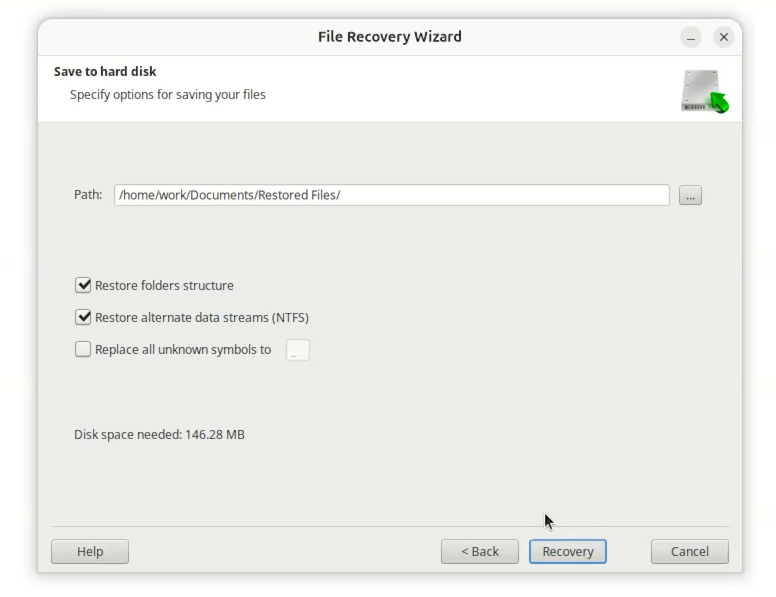Click the 'Save to hard disk' heading
776x597 pixels.
pyautogui.click(x=105, y=72)
